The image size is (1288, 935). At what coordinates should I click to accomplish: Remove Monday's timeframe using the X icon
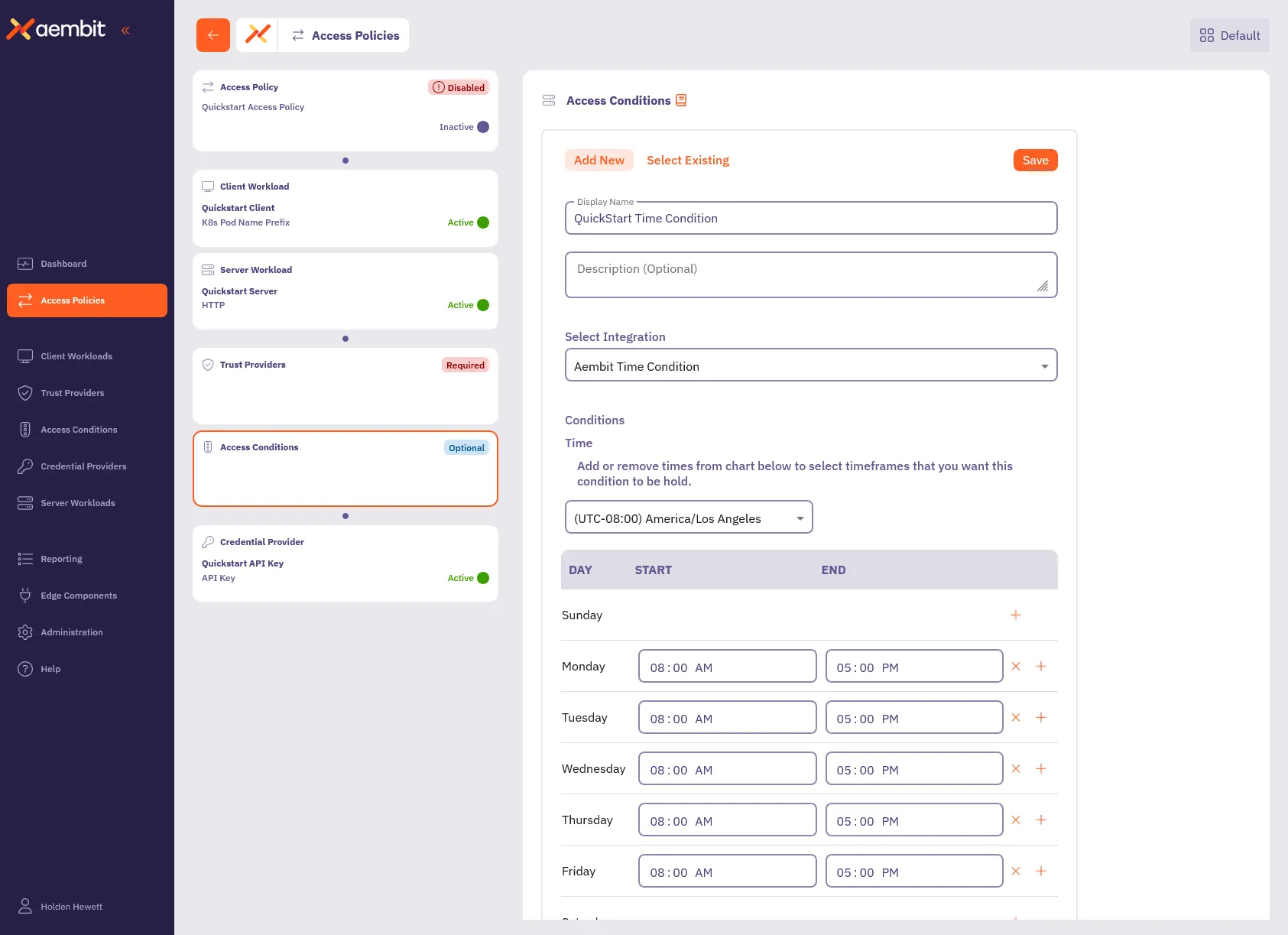1016,666
